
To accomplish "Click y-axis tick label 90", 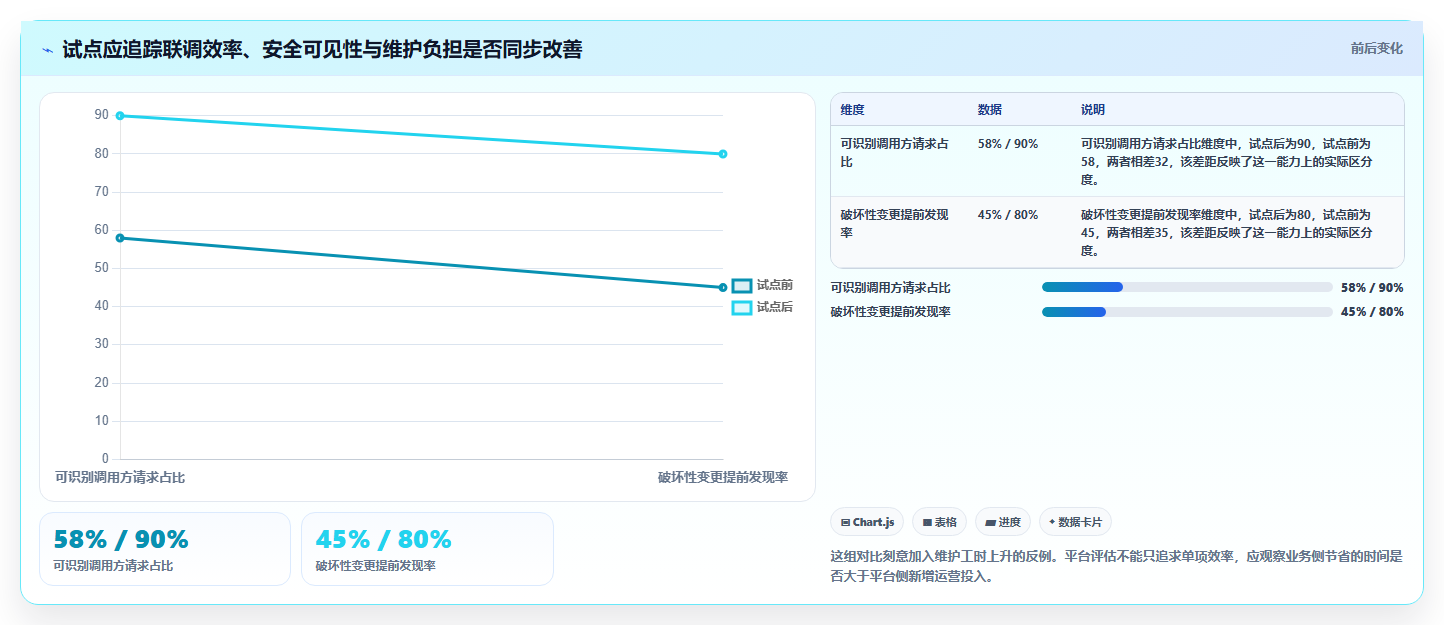I will pyautogui.click(x=102, y=115).
